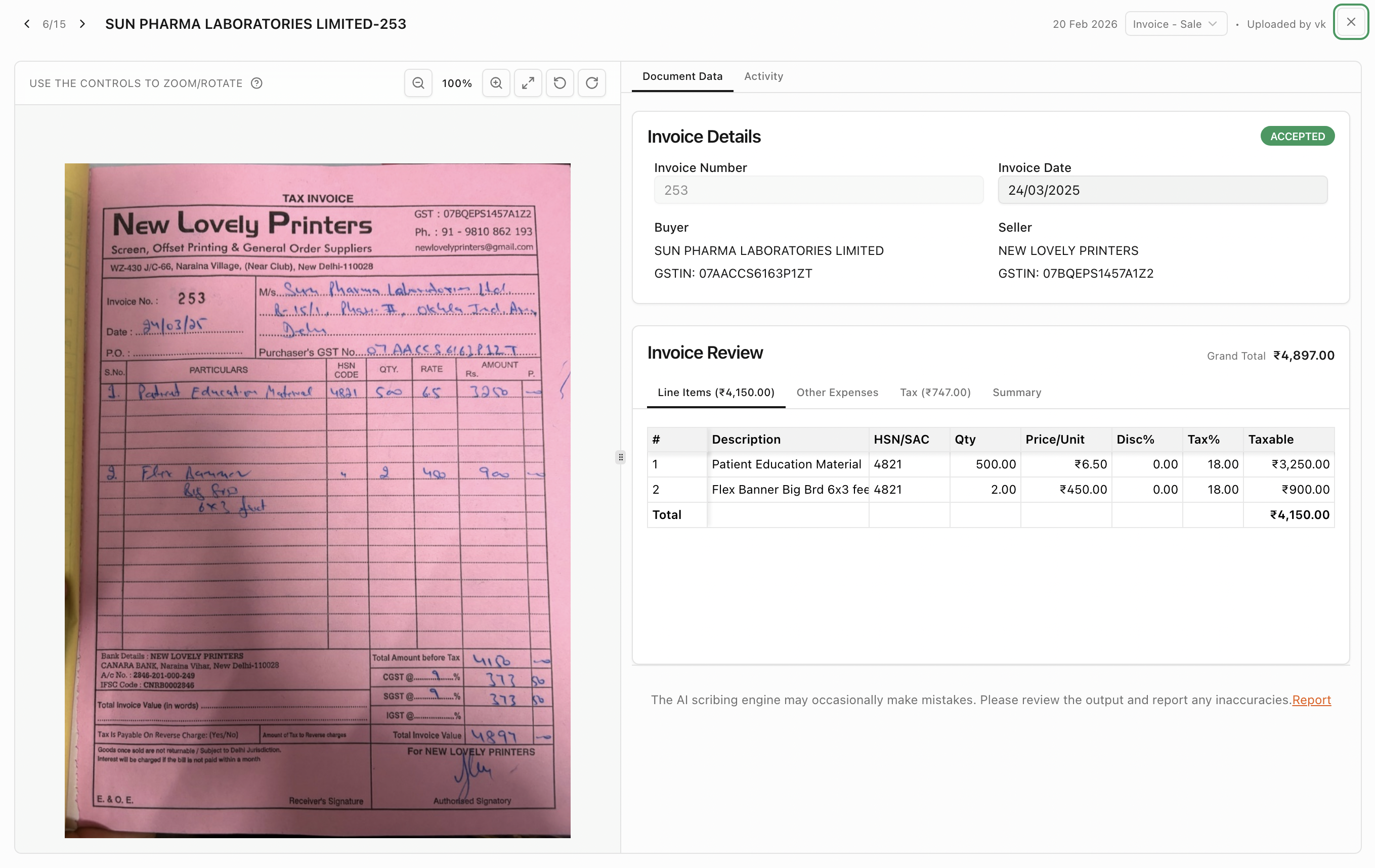Click the Price/Unit column header
Image resolution: width=1375 pixels, height=868 pixels.
(x=1065, y=439)
